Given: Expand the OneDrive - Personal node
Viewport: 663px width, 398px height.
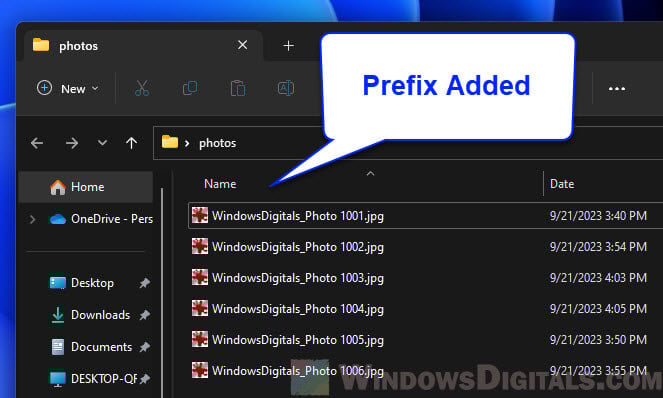Looking at the screenshot, I should [x=33, y=219].
